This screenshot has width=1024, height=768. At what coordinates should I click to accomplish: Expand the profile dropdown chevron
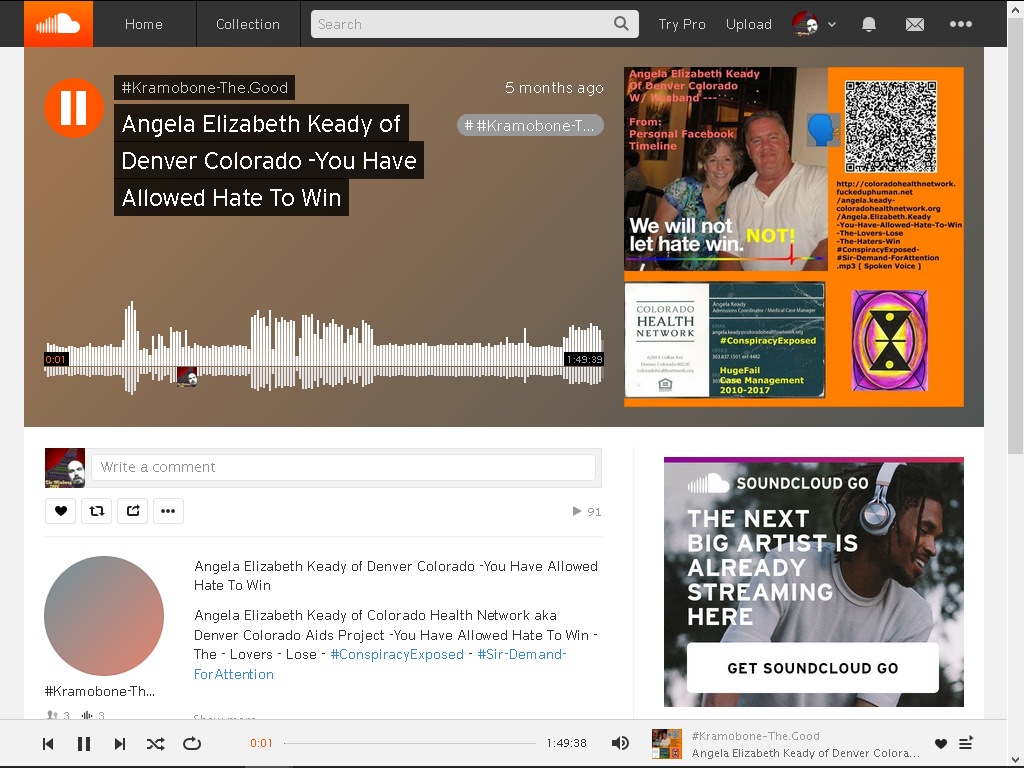831,24
